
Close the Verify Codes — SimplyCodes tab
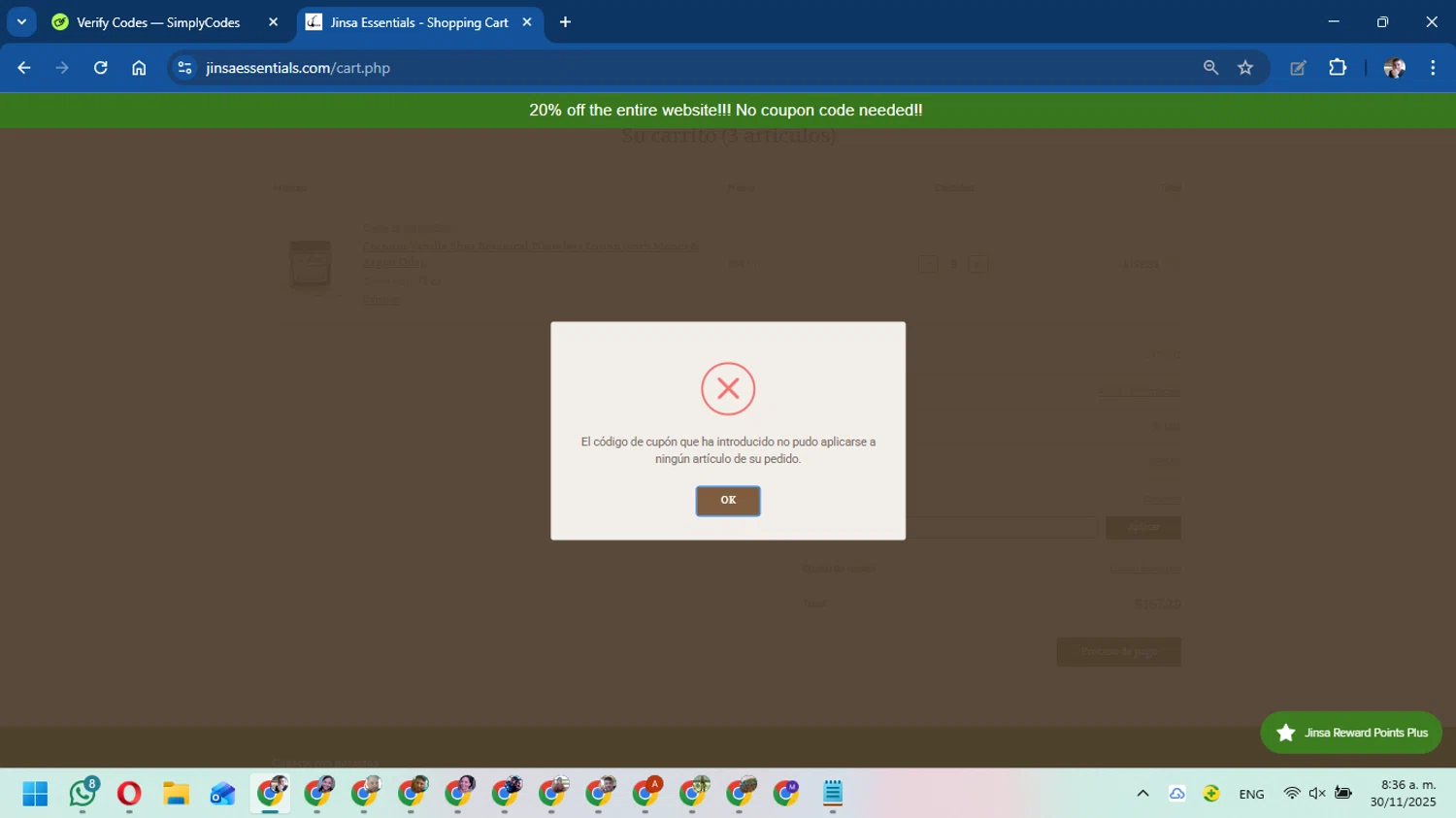[x=273, y=22]
